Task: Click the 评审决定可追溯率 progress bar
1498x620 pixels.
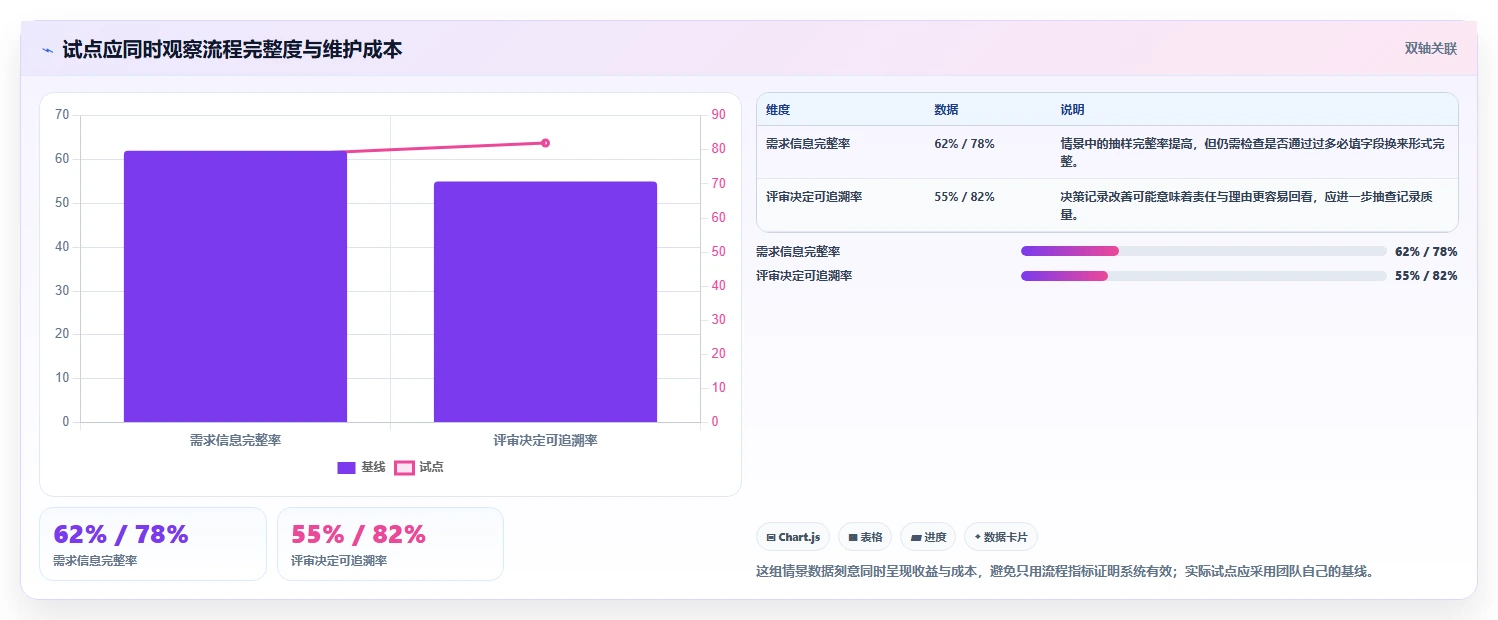Action: coord(1204,276)
